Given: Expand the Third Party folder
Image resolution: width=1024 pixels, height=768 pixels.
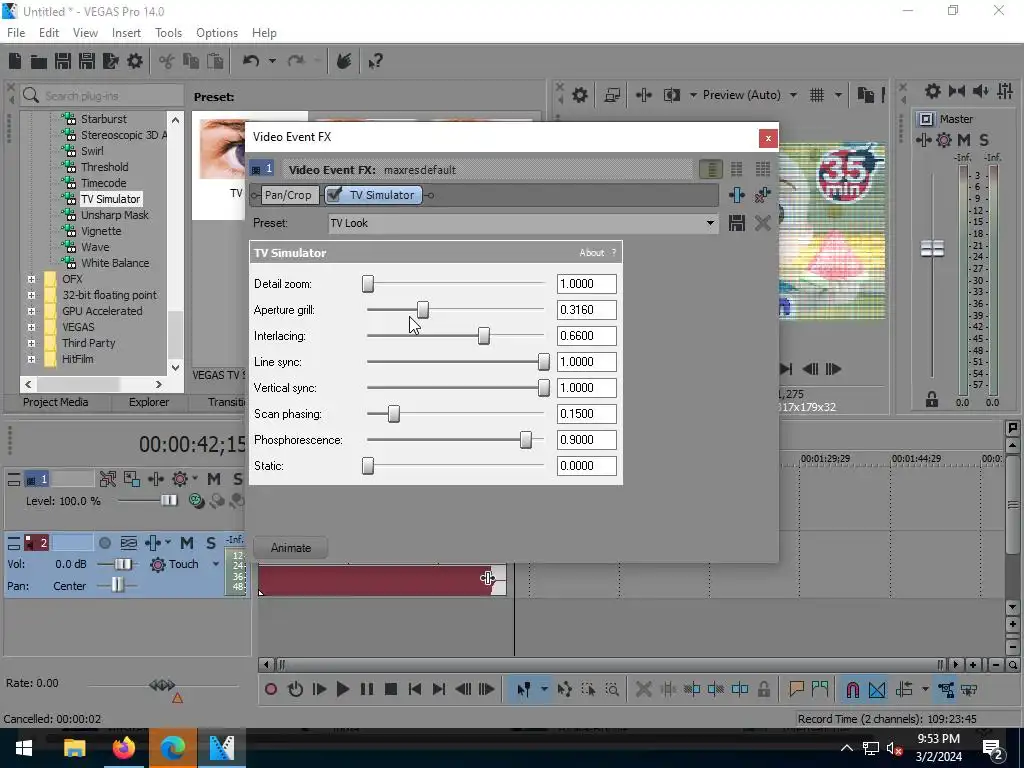Looking at the screenshot, I should coord(31,344).
